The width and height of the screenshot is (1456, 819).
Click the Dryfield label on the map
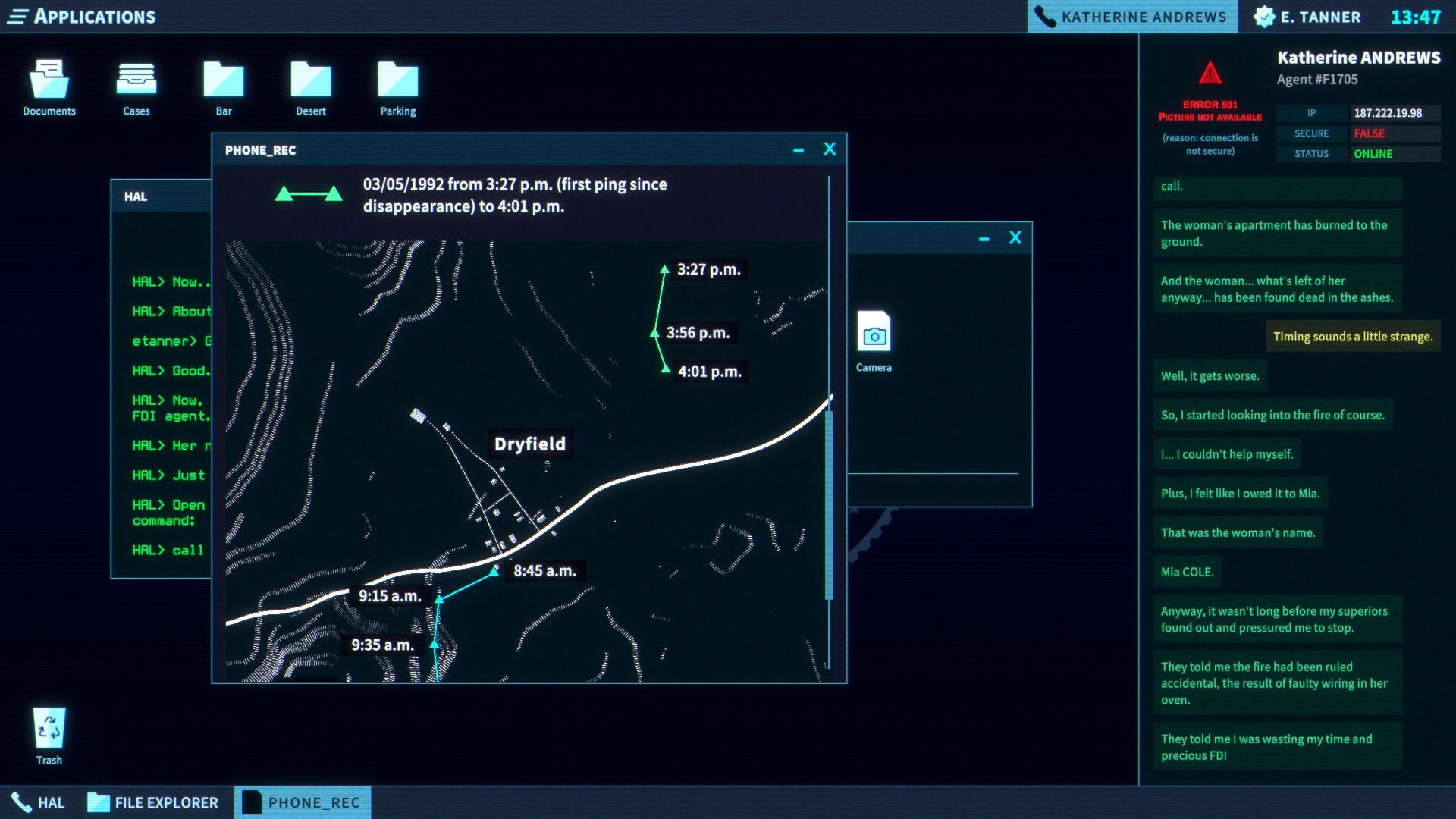point(530,444)
